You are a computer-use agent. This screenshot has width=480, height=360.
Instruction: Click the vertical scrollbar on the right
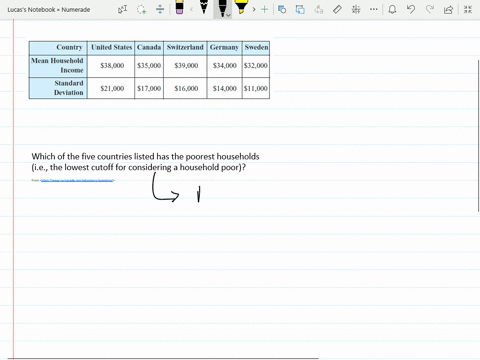click(x=479, y=135)
